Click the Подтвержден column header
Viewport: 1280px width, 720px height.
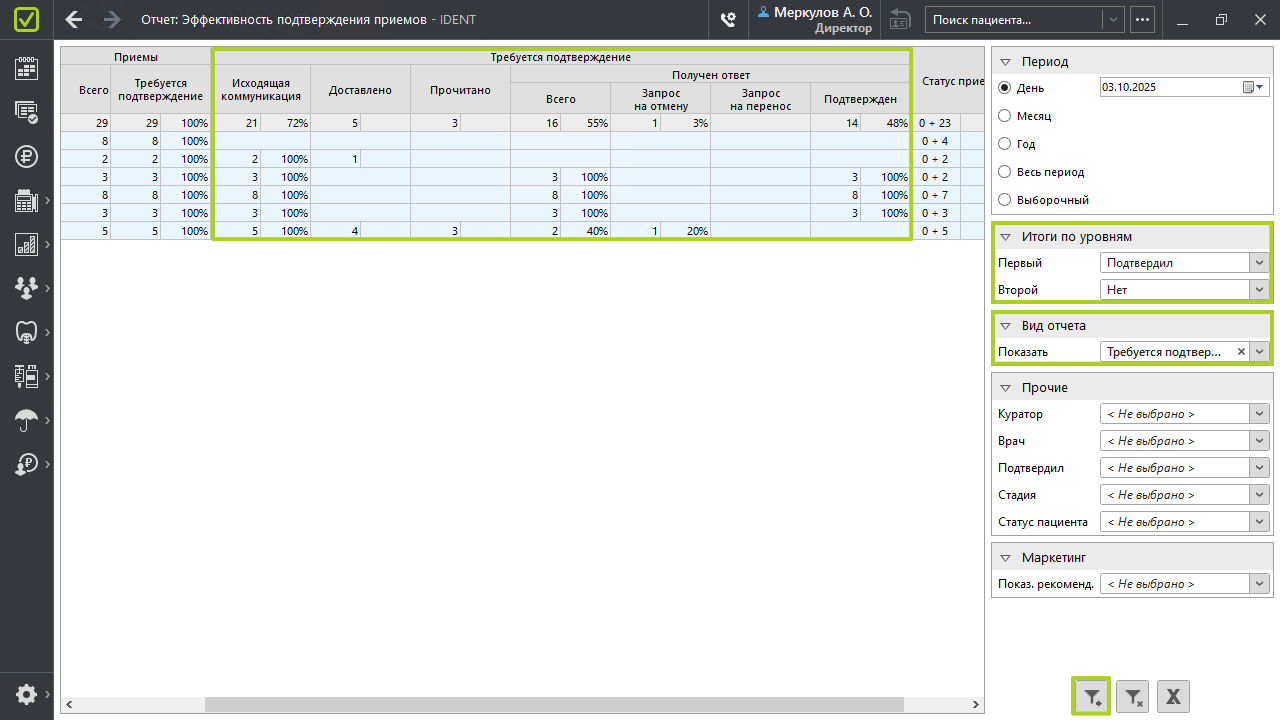point(859,99)
